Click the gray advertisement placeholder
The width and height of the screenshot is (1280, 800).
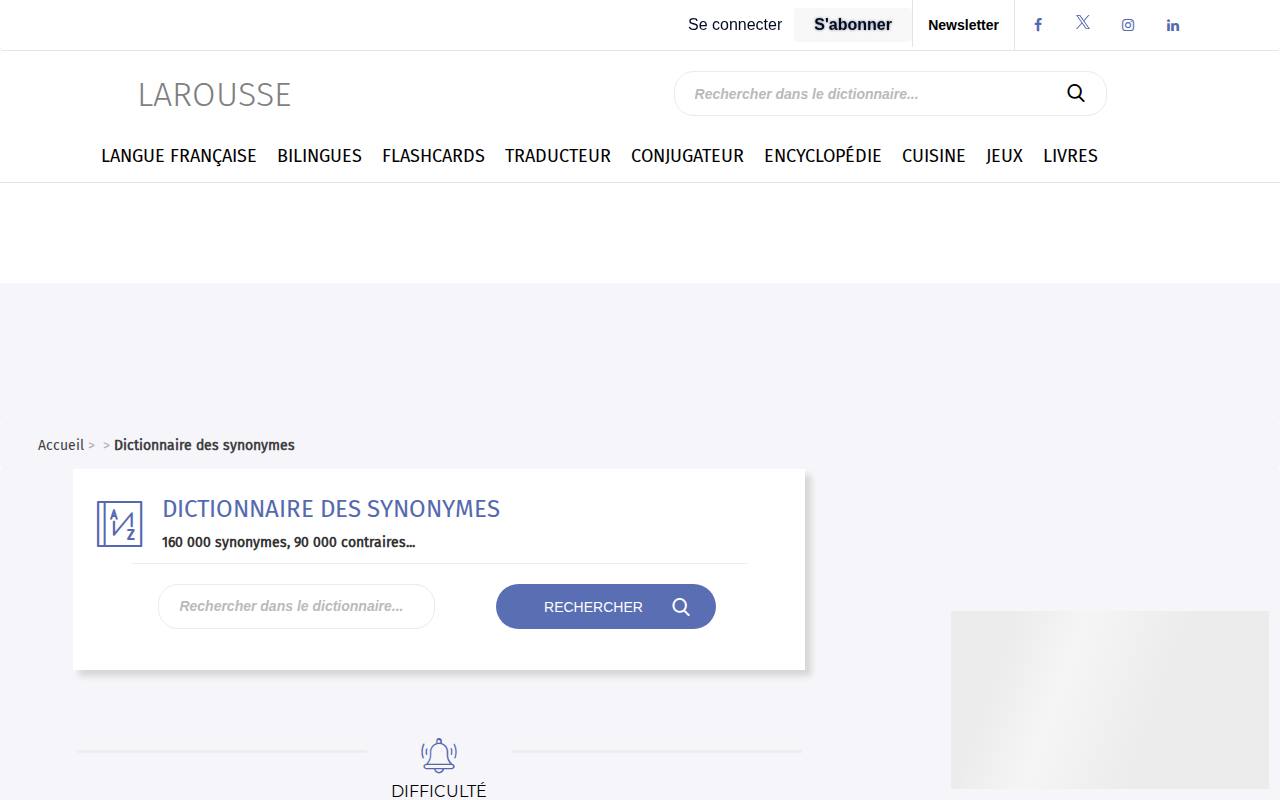pos(1110,699)
